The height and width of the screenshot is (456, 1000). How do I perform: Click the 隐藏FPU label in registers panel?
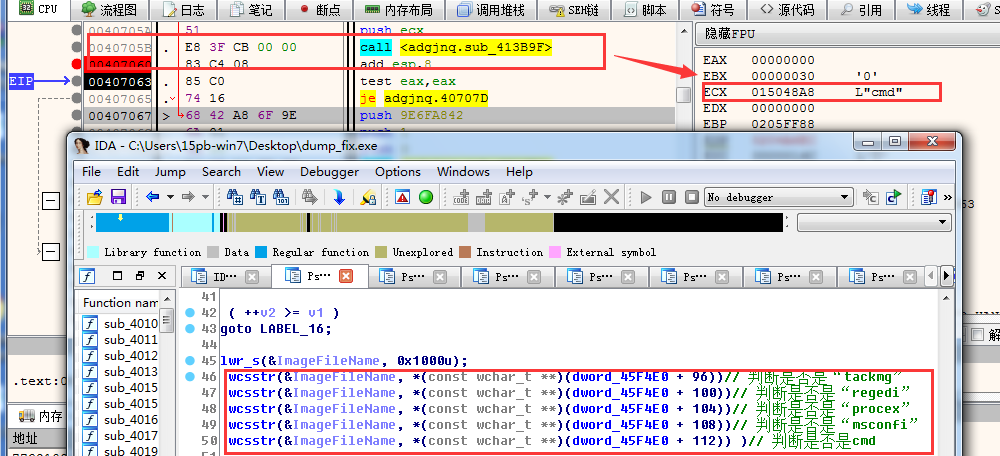click(732, 33)
